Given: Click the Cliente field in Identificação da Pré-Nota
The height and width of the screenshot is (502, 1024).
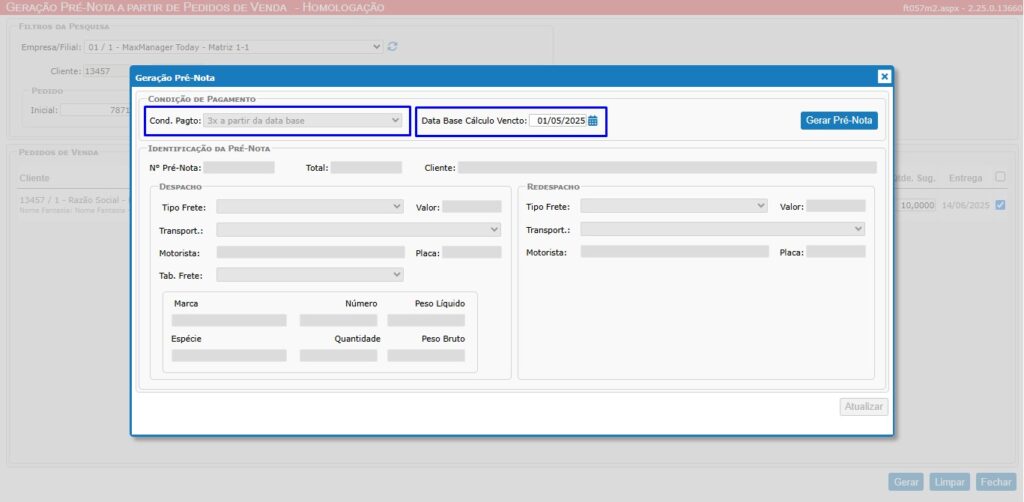Looking at the screenshot, I should [667, 168].
